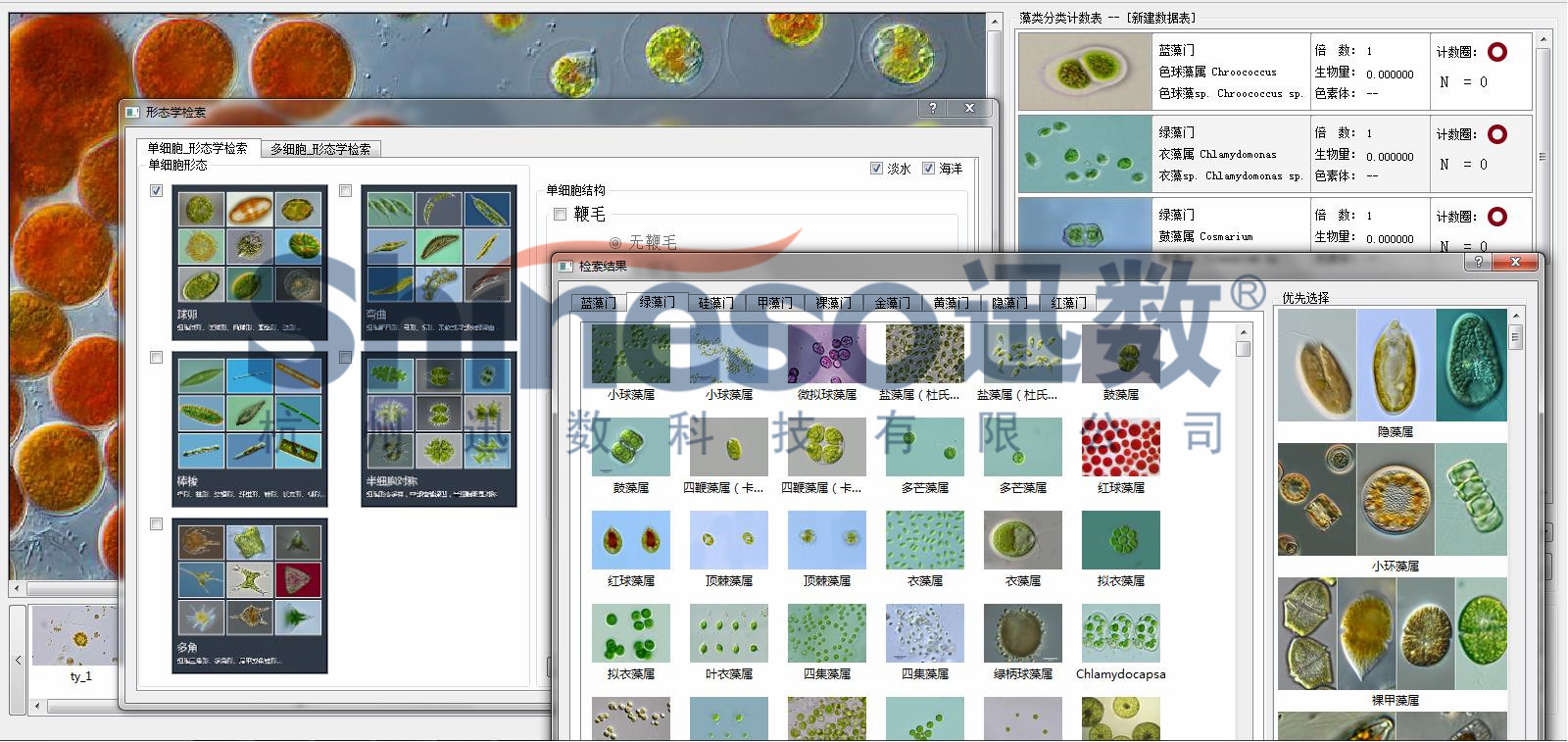Open the 裸藻门 tab in 检索结果
This screenshot has height=742, width=1568.
click(x=834, y=303)
